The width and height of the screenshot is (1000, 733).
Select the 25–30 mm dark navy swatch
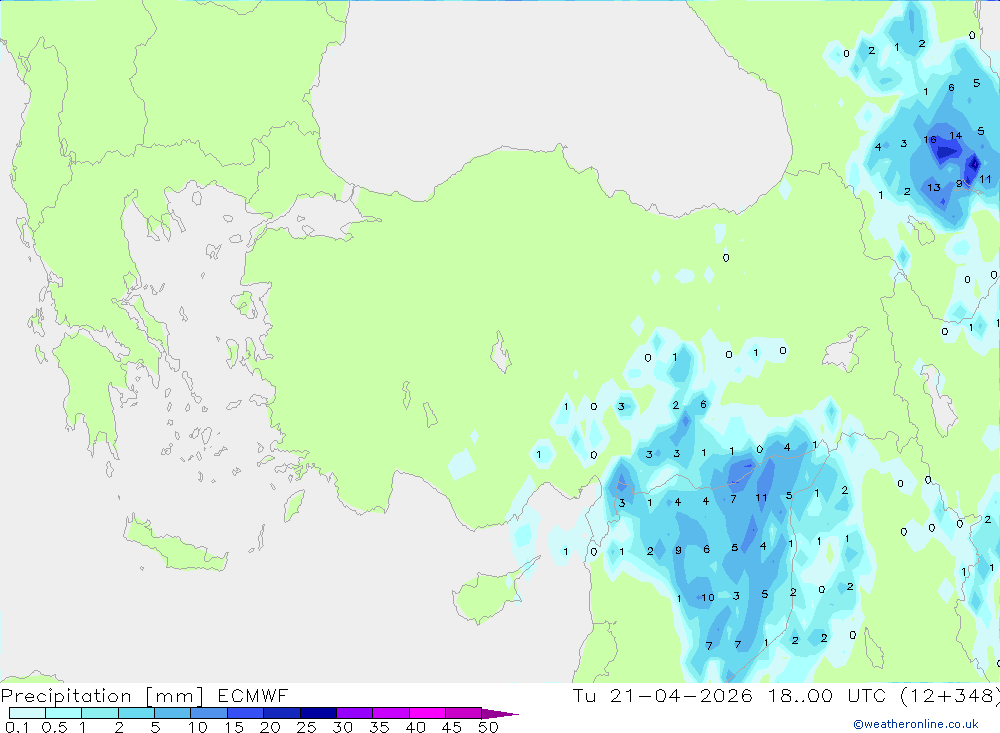pyautogui.click(x=318, y=713)
